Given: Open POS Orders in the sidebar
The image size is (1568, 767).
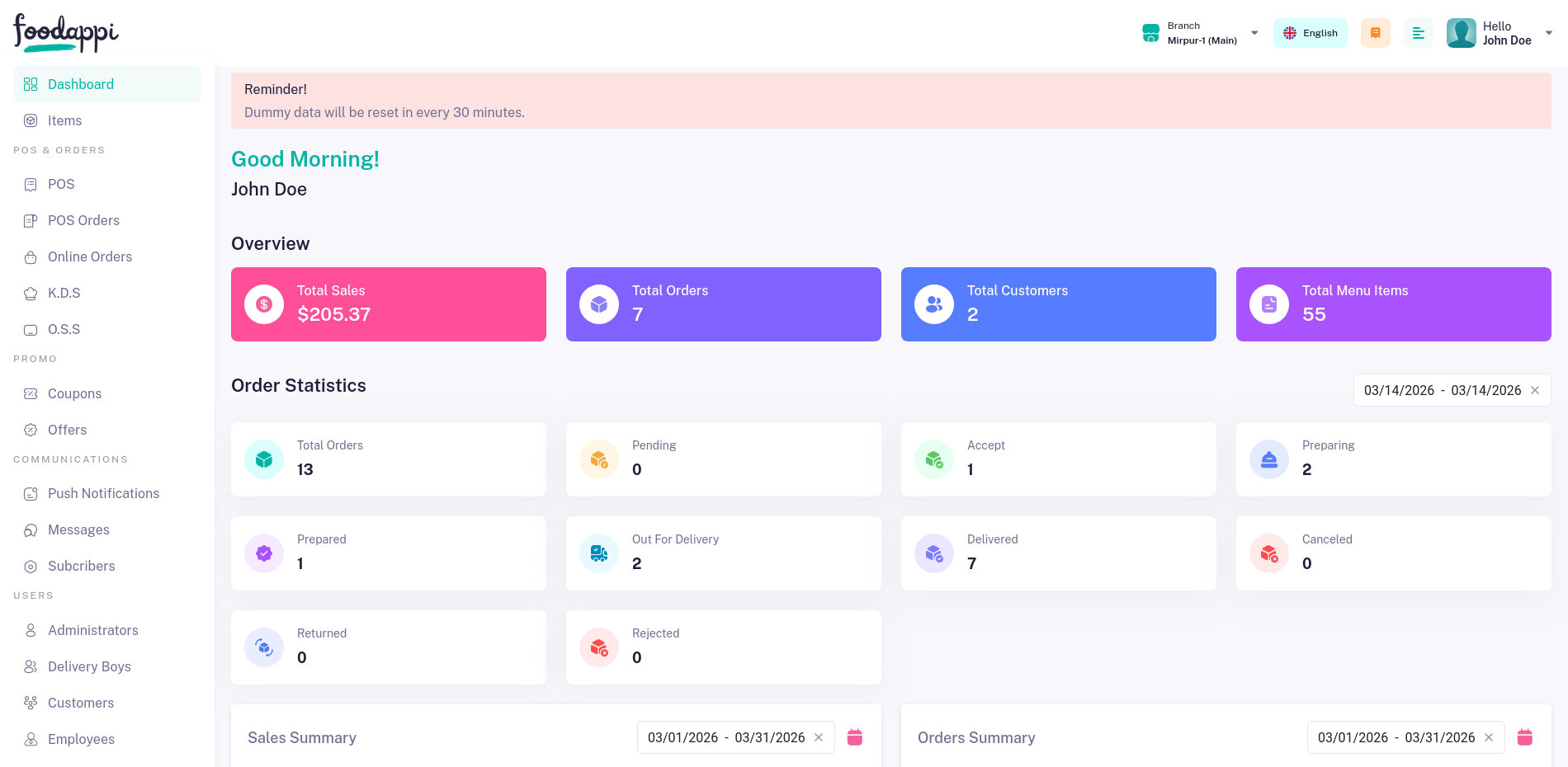Looking at the screenshot, I should (83, 220).
